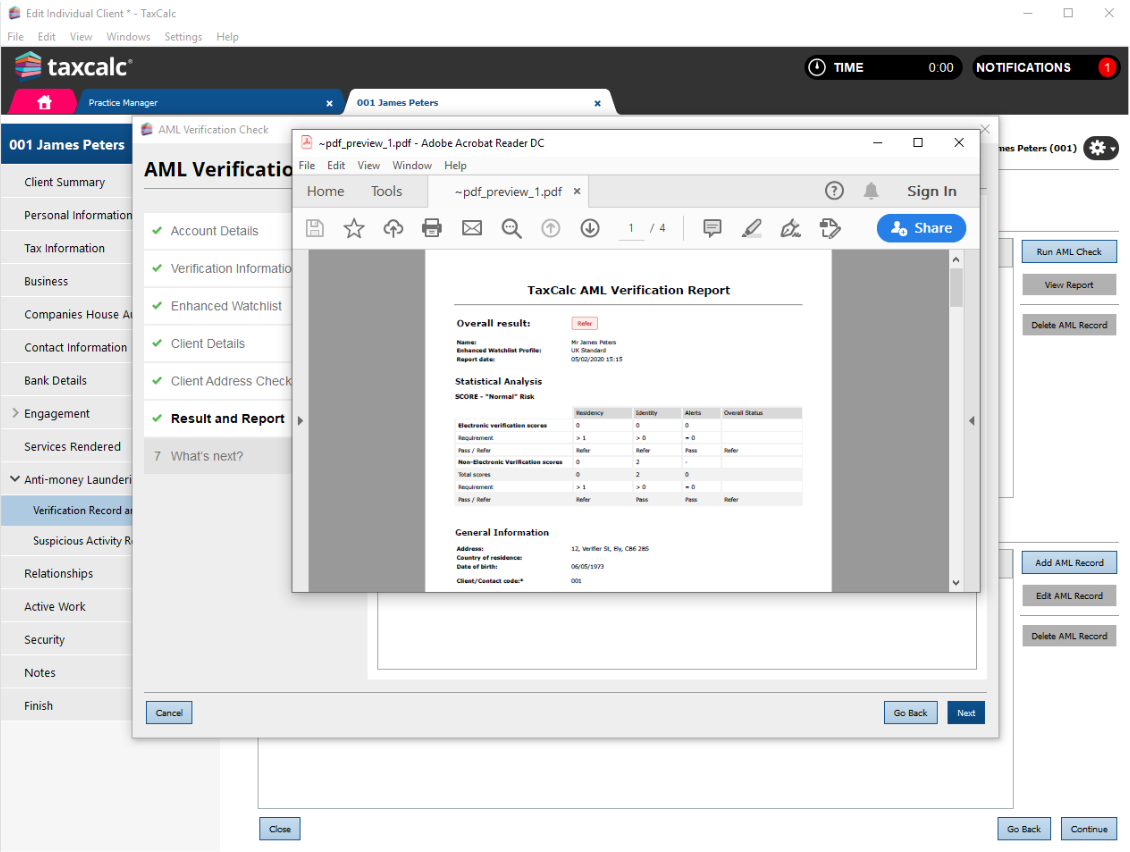Add a comment with the speech bubble icon
The width and height of the screenshot is (1130, 852).
712,228
